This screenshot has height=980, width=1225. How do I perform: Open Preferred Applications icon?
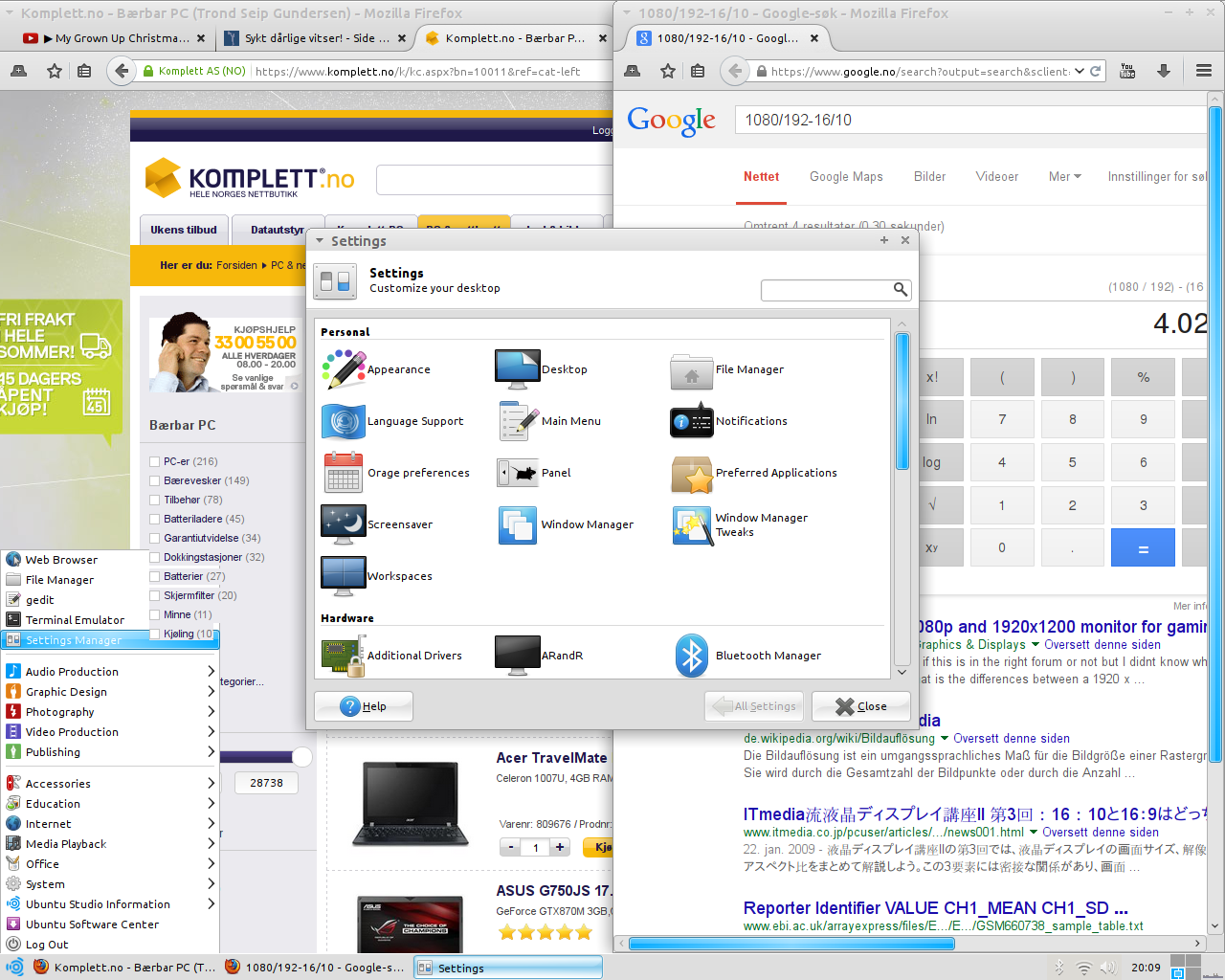pos(692,473)
